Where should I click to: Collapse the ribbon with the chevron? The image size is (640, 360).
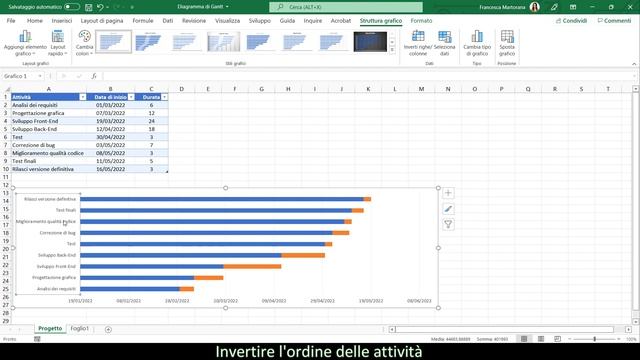[634, 64]
